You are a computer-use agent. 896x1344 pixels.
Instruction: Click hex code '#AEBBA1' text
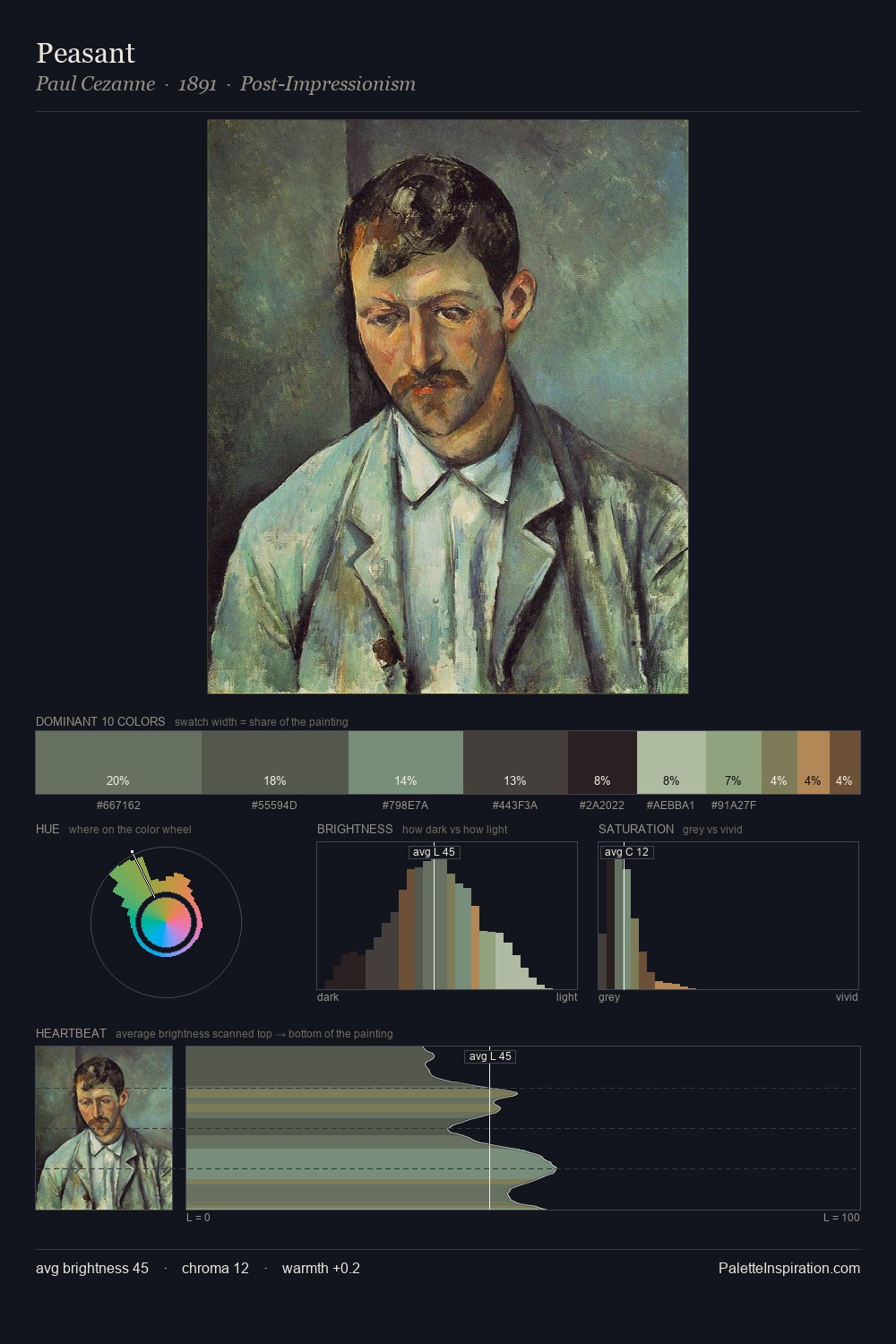[x=670, y=806]
